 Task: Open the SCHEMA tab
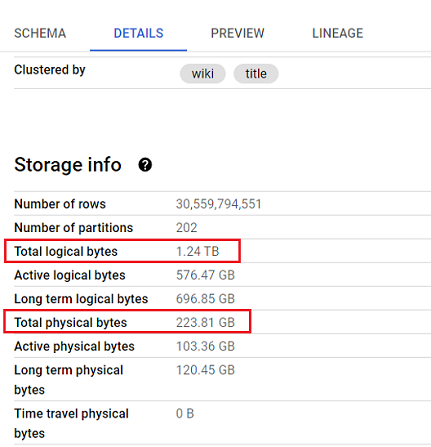(x=40, y=33)
